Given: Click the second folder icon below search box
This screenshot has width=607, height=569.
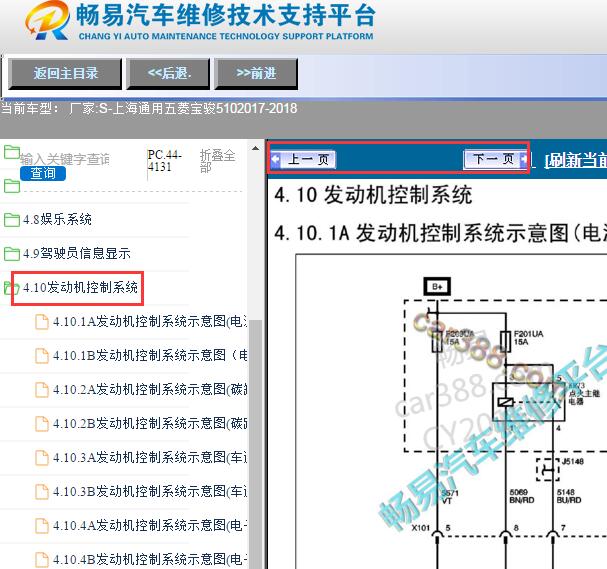Looking at the screenshot, I should pos(12,186).
